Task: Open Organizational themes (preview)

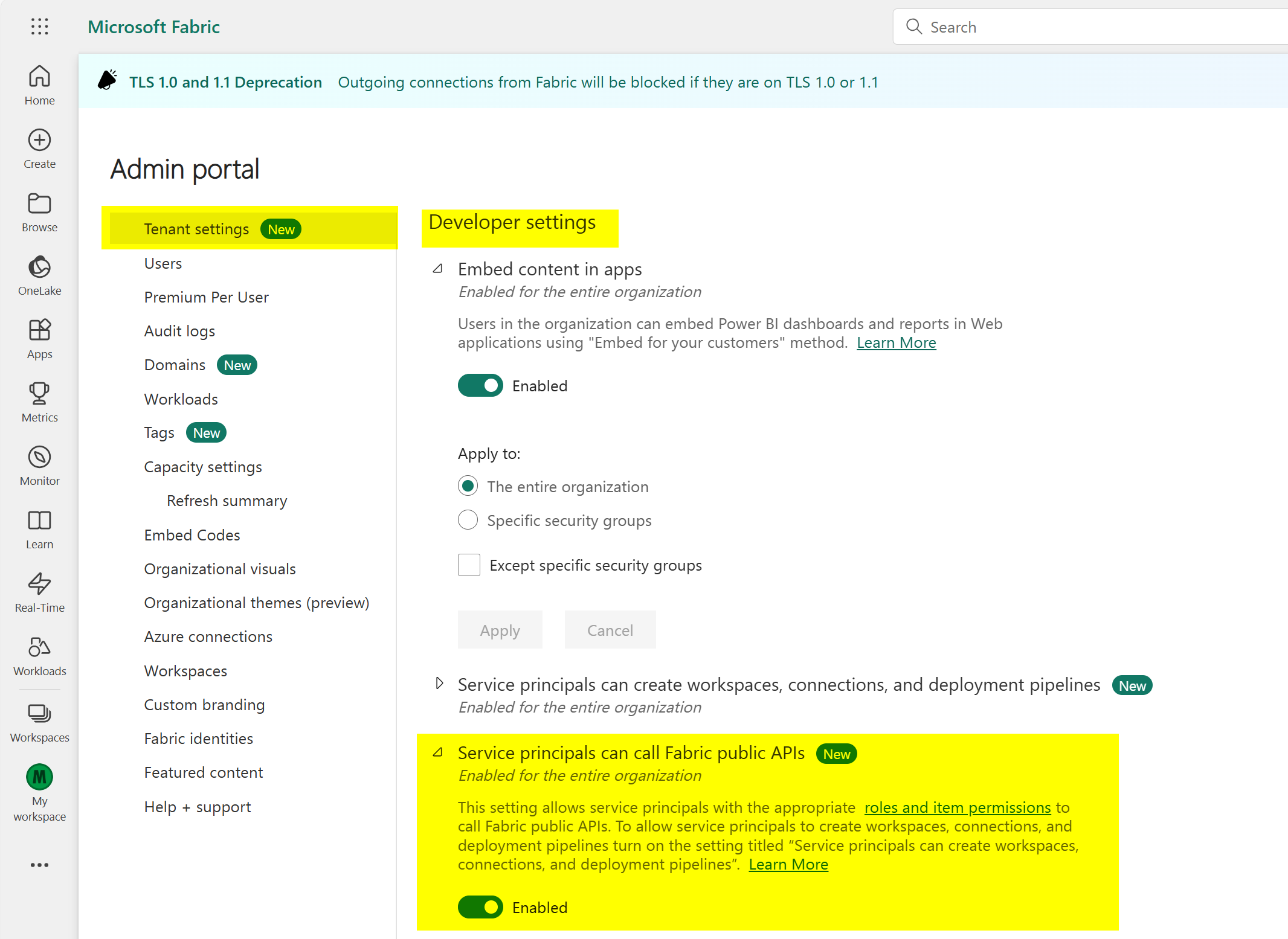Action: click(257, 603)
